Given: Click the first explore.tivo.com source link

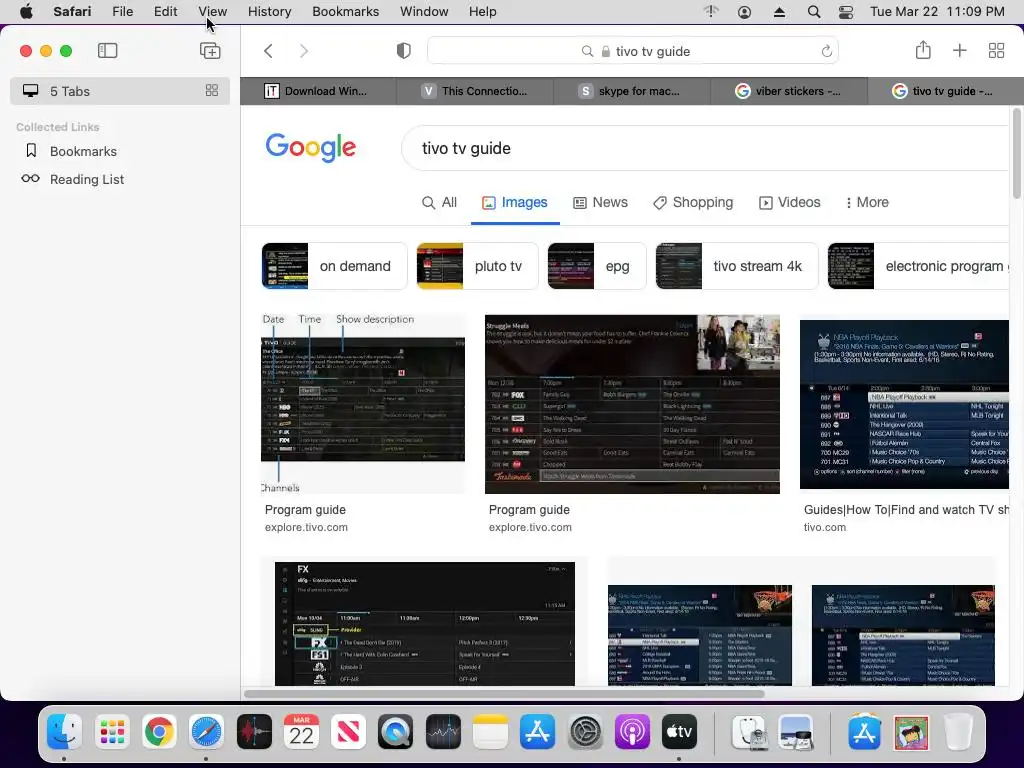Looking at the screenshot, I should (x=306, y=527).
